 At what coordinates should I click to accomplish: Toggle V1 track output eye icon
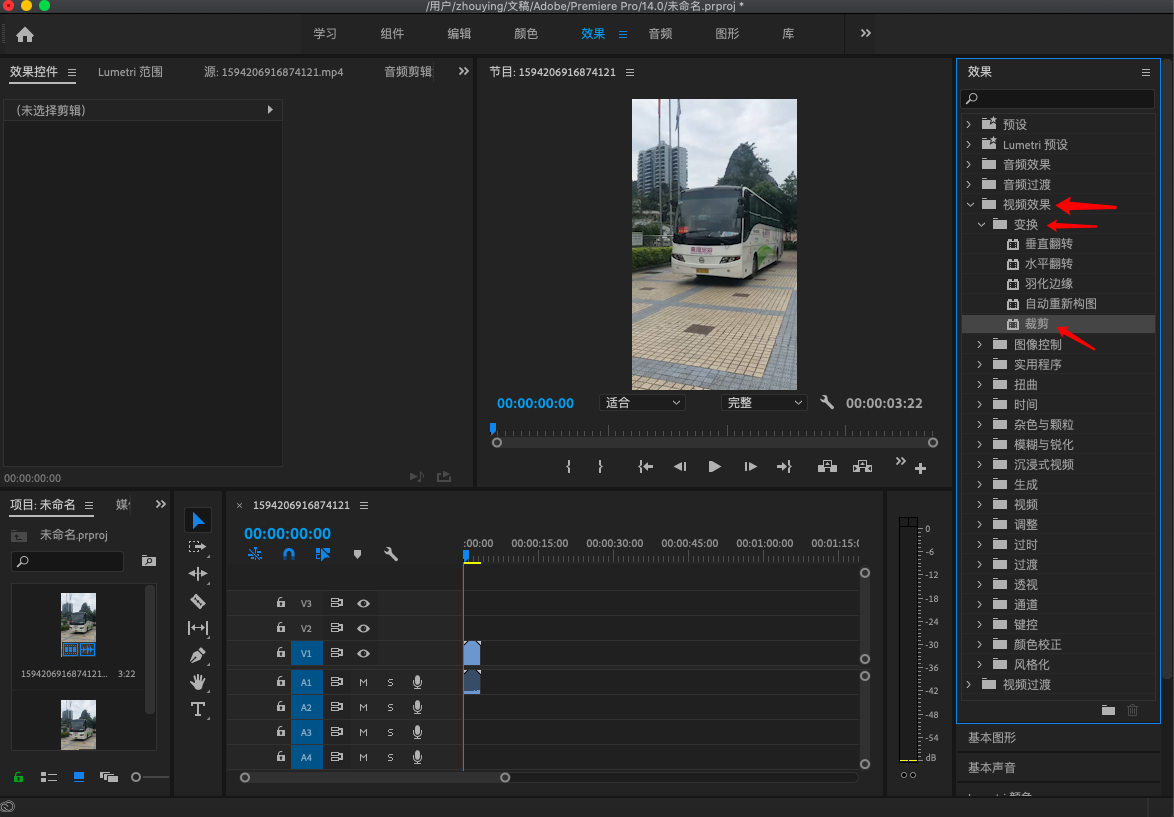pyautogui.click(x=364, y=653)
